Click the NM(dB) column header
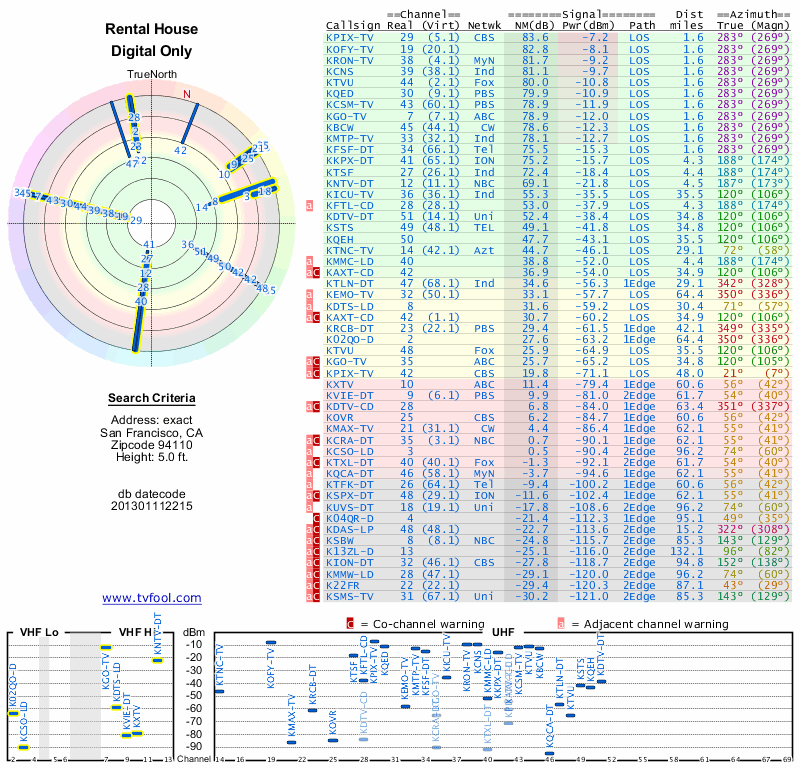Viewport: 800px width, 768px height. 535,26
